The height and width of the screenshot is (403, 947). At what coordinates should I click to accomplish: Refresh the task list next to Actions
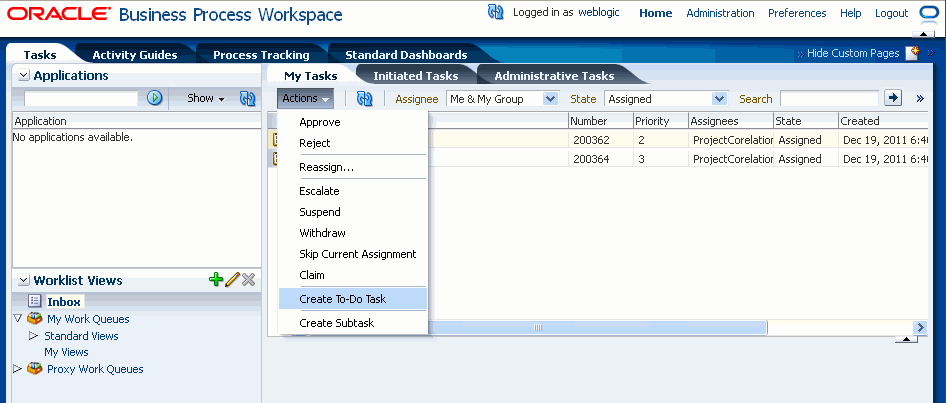(x=364, y=99)
